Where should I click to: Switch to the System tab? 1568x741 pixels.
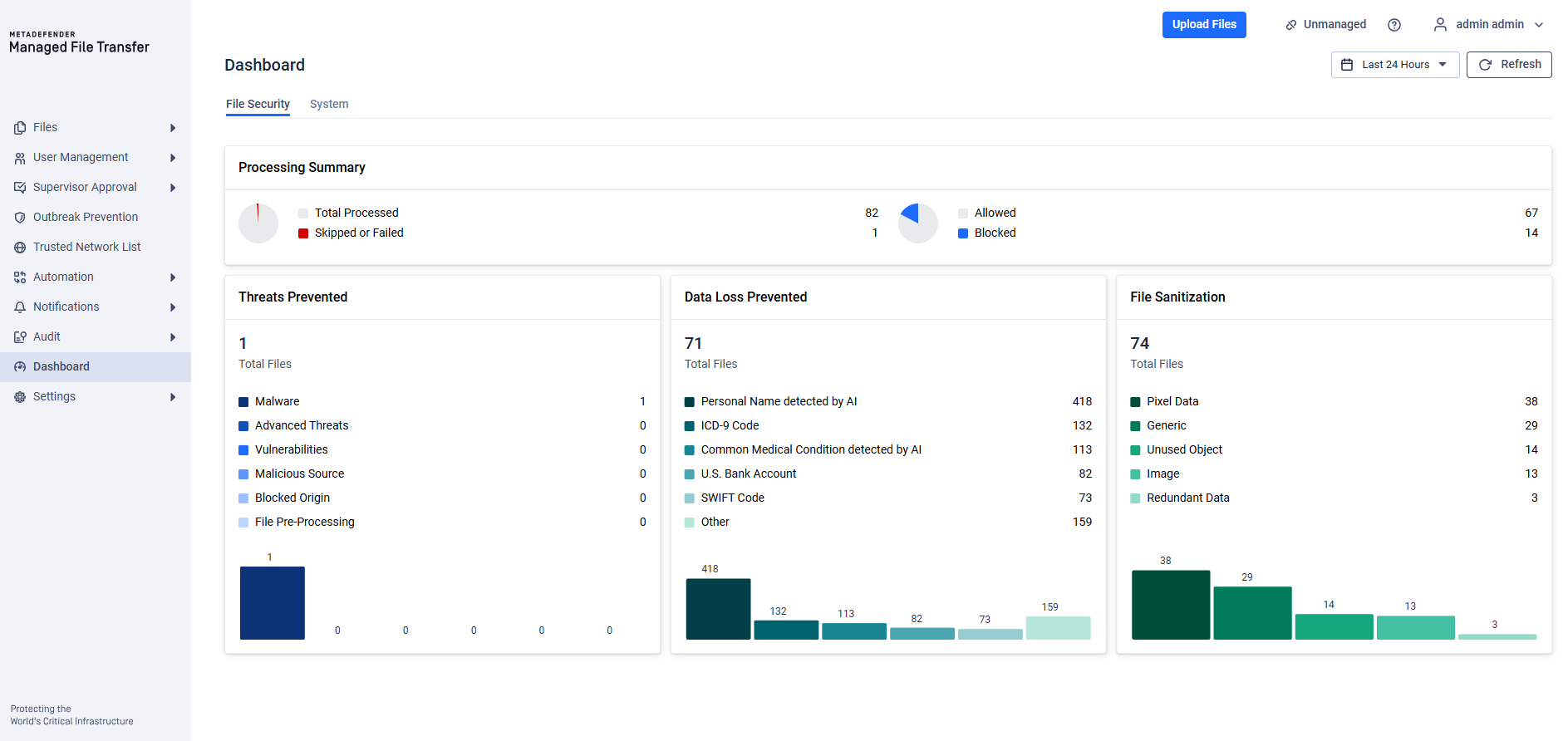click(x=329, y=104)
